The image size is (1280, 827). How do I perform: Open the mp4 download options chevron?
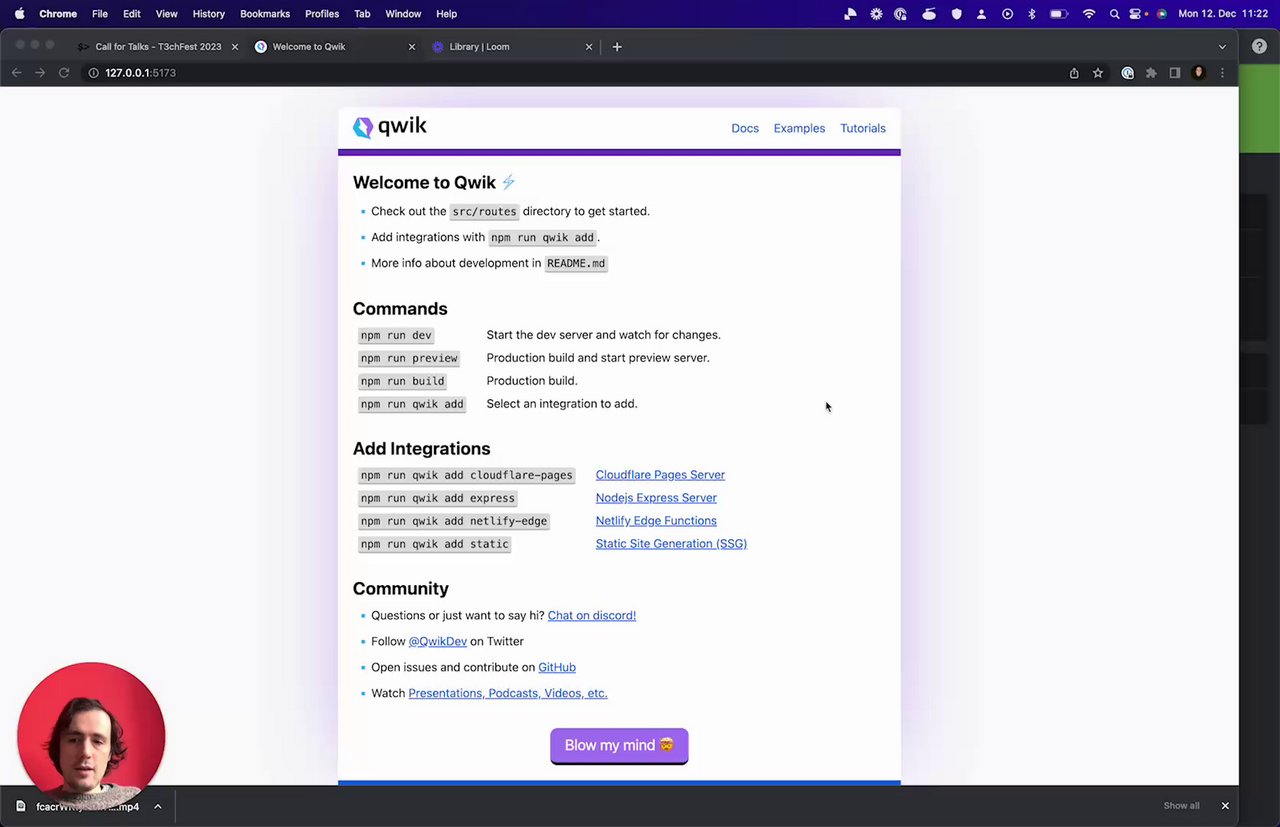pyautogui.click(x=158, y=806)
